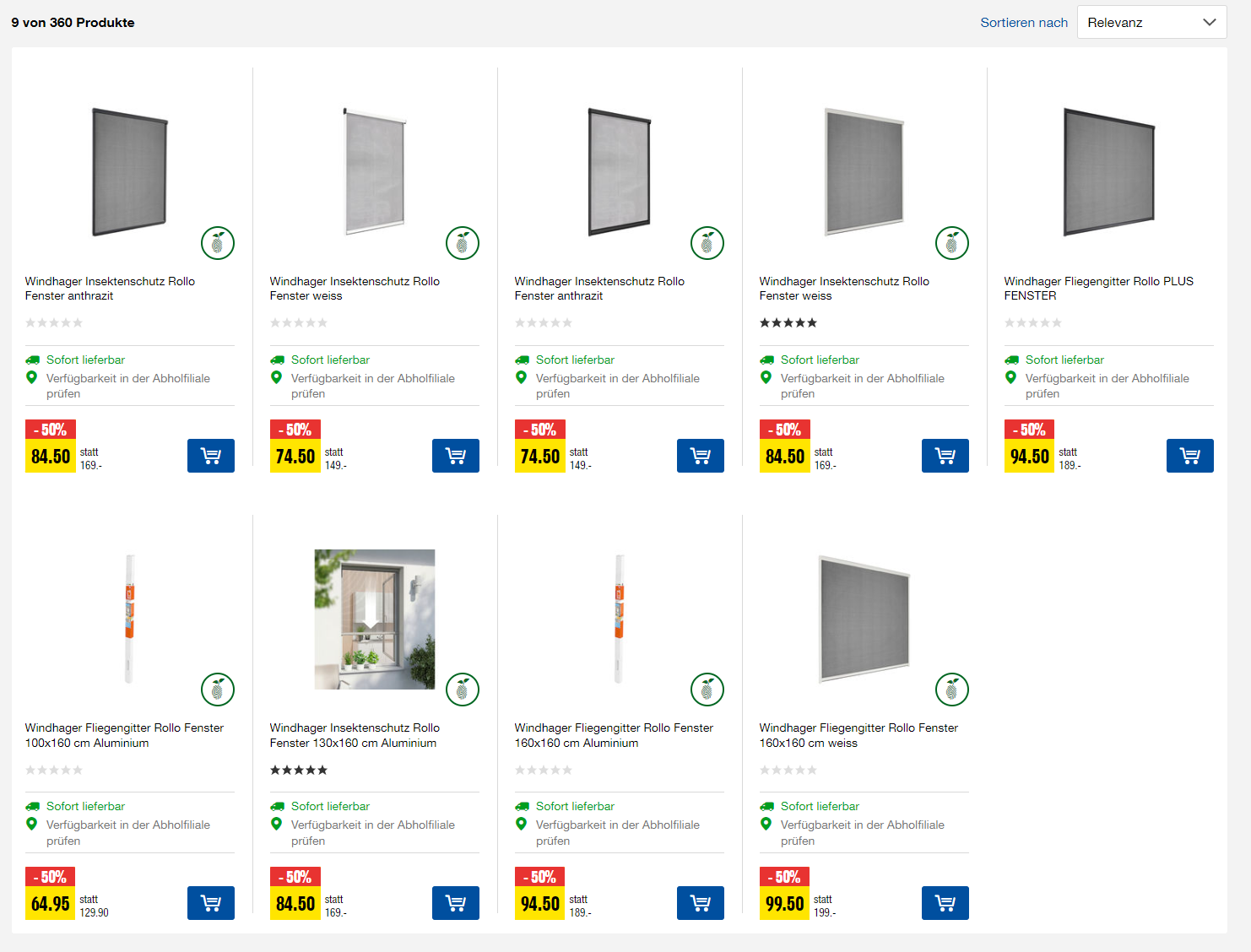The width and height of the screenshot is (1251, 952).
Task: Add Fliegengitter Rollo PLUS FENSTER to cart
Action: pos(1190,456)
